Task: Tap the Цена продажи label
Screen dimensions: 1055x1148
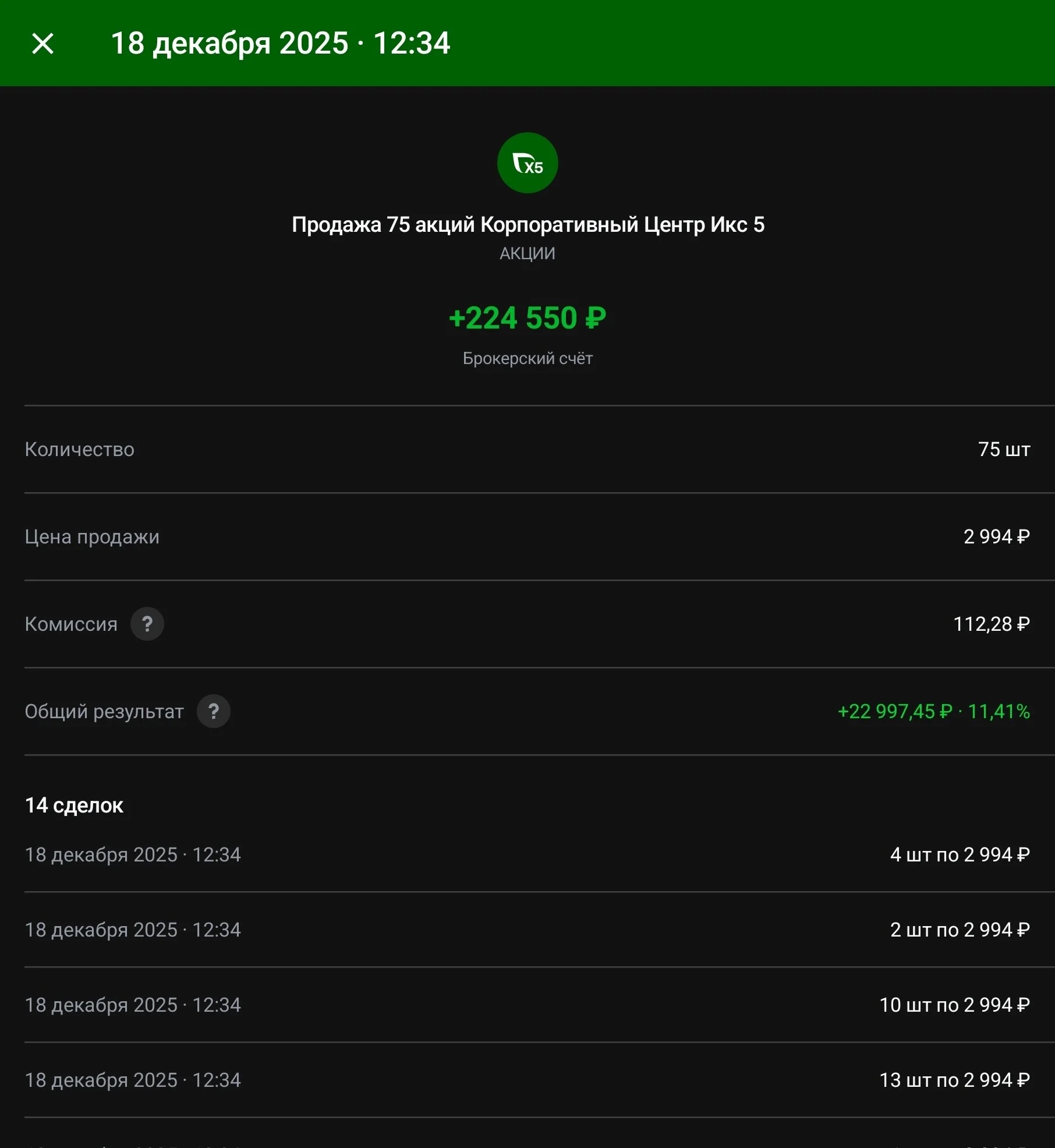Action: [92, 537]
